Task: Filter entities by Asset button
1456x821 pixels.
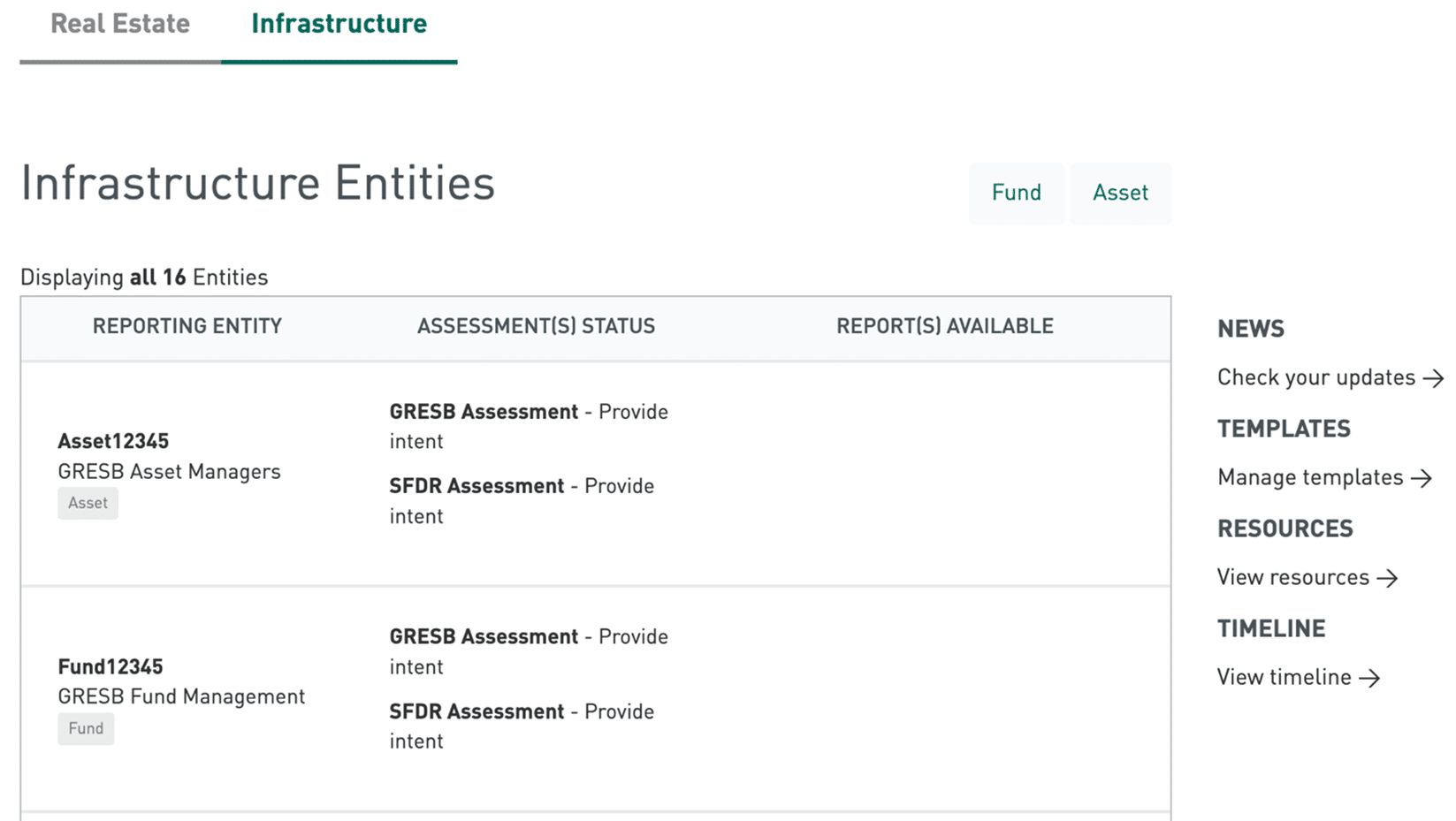Action: pyautogui.click(x=1120, y=193)
